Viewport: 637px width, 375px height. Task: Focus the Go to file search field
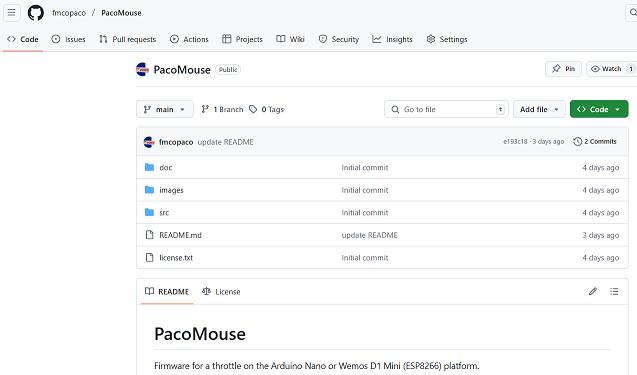(446, 109)
